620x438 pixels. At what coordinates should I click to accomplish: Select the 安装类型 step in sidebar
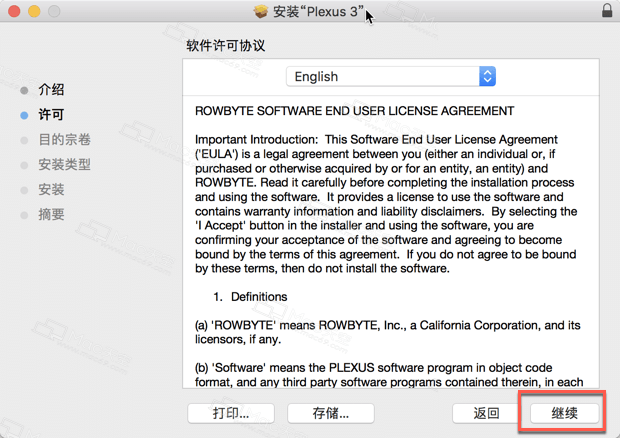click(x=64, y=164)
